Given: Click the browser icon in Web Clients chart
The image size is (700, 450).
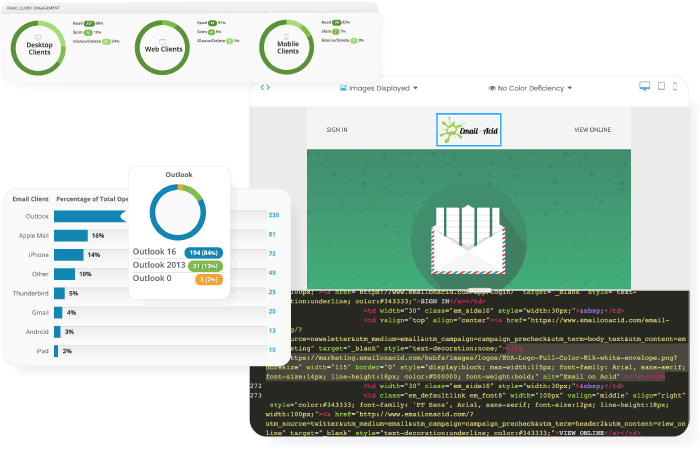Looking at the screenshot, I should pos(162,42).
